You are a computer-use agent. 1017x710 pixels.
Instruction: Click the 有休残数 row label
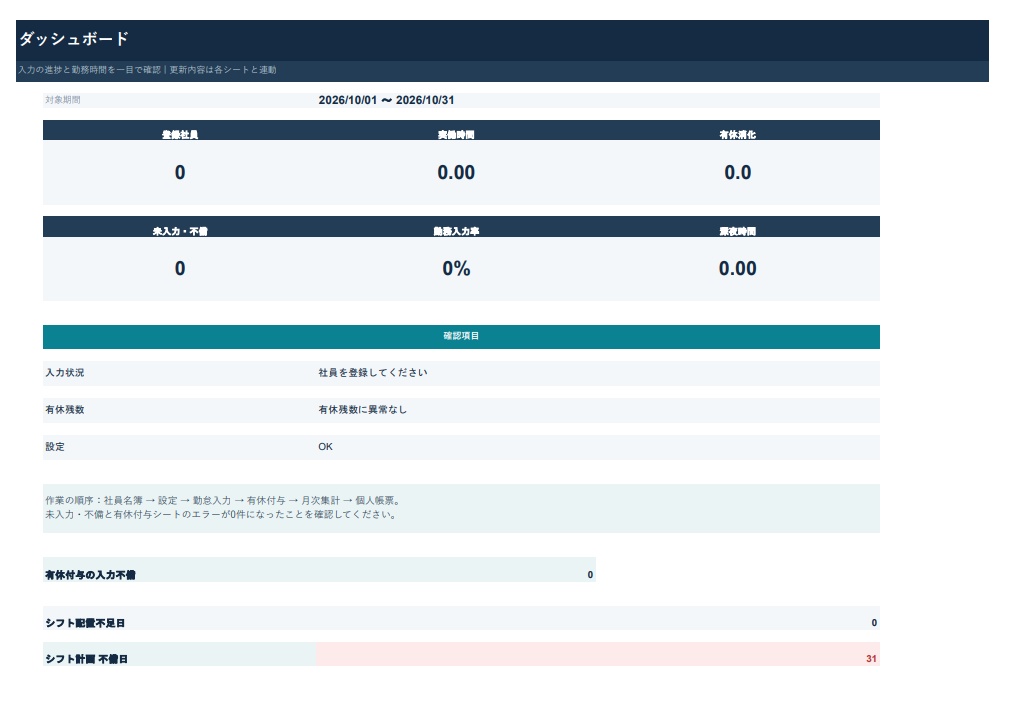(65, 410)
